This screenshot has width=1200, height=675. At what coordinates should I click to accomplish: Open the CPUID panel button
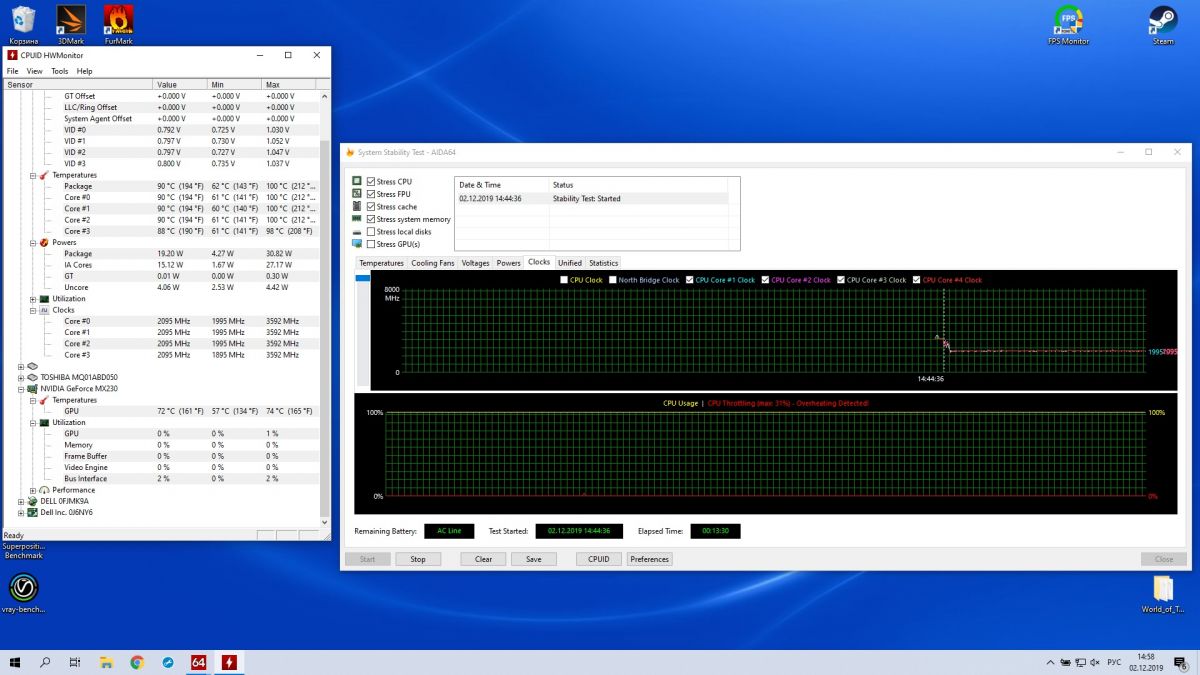click(x=599, y=559)
